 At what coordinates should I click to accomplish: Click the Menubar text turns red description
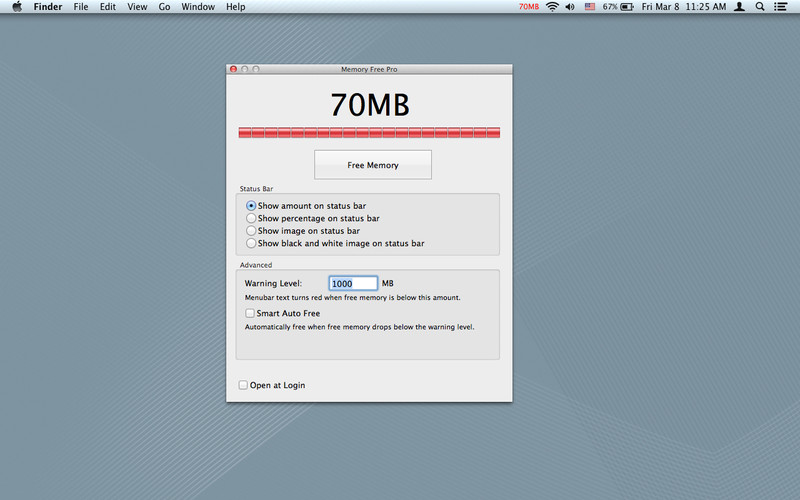(353, 297)
